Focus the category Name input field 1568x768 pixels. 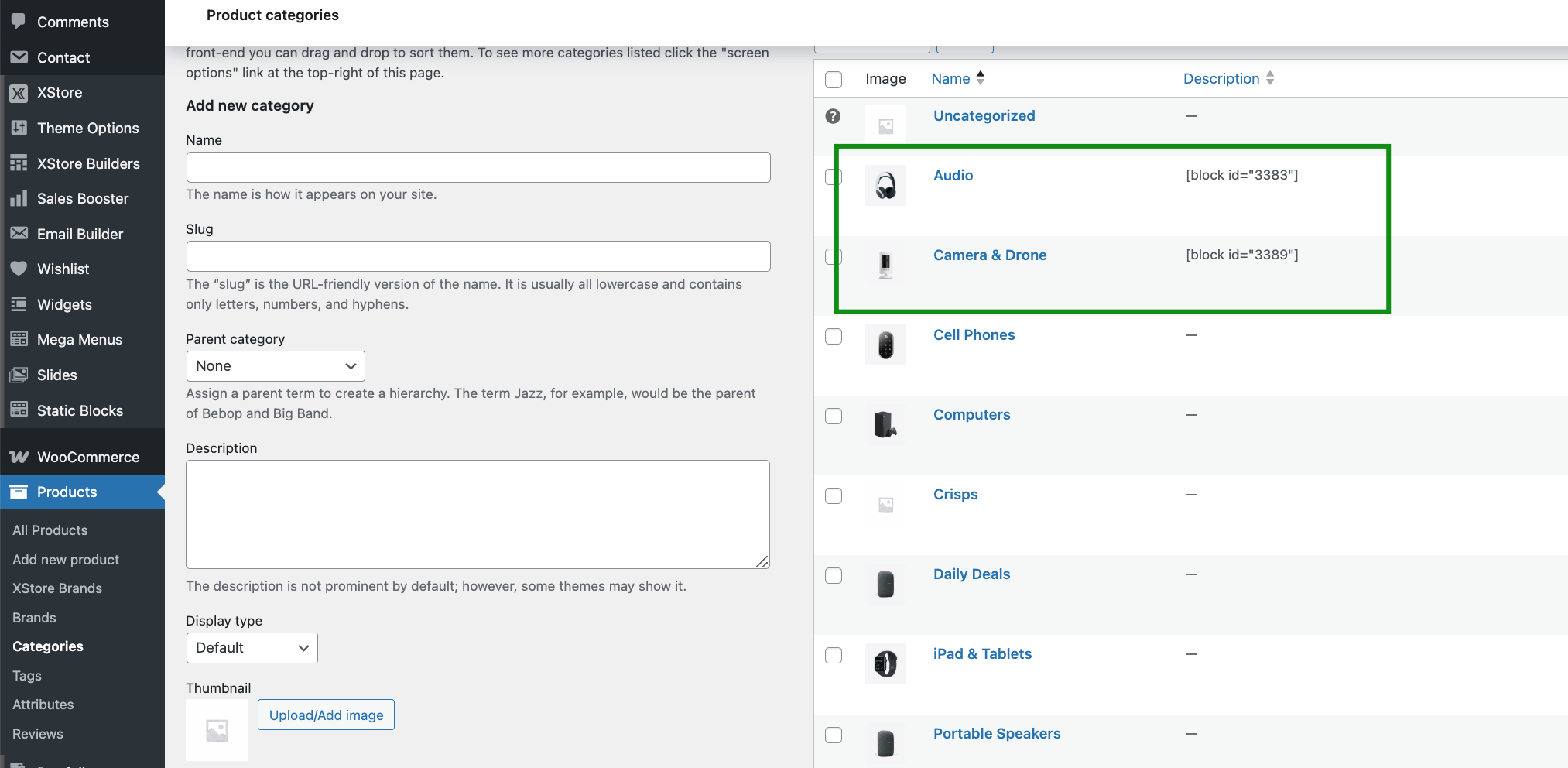pyautogui.click(x=478, y=167)
